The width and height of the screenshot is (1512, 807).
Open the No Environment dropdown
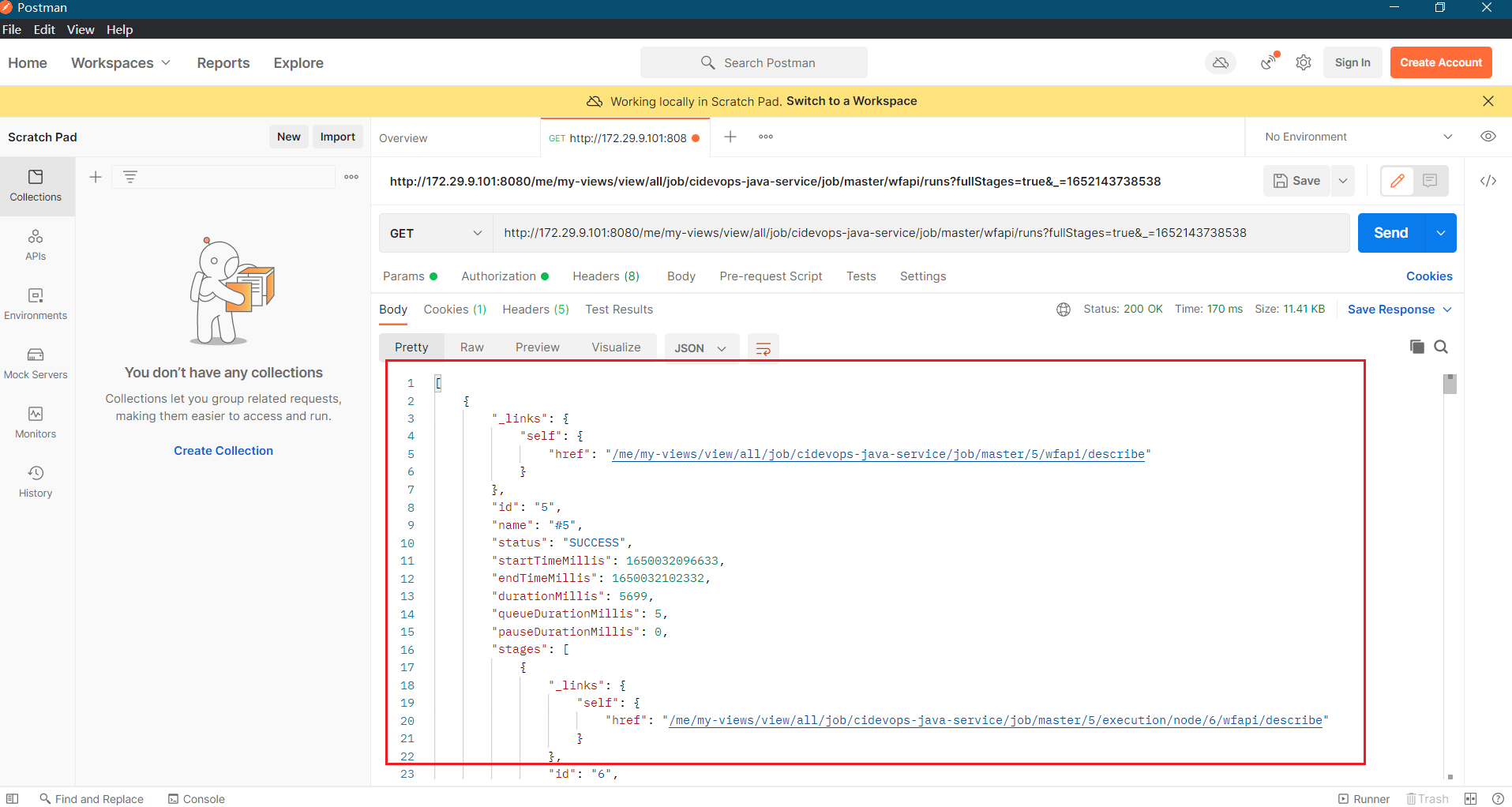[x=1359, y=137]
